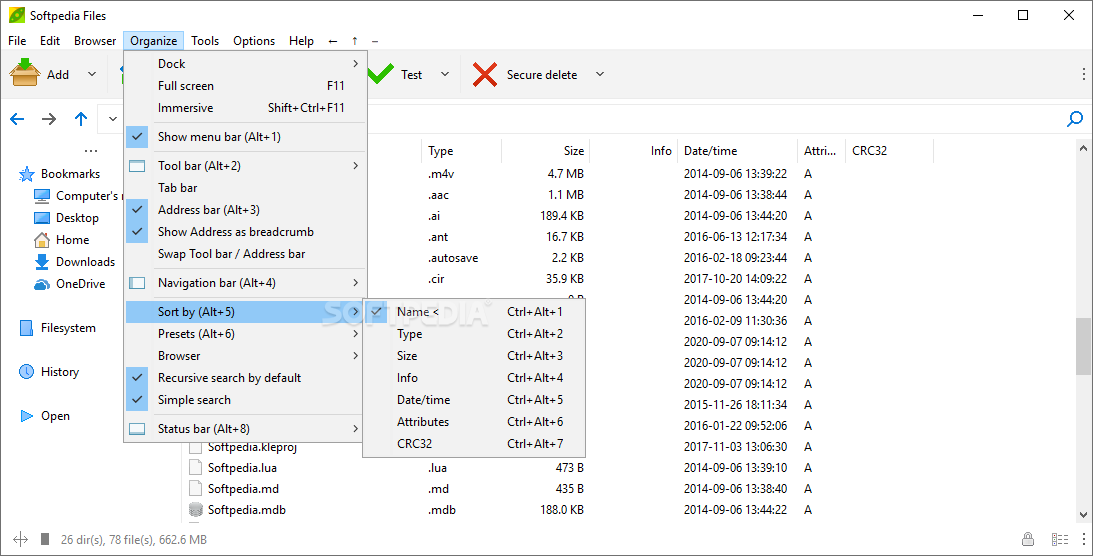The height and width of the screenshot is (556, 1093).
Task: Go back with the left arrow
Action: pyautogui.click(x=17, y=119)
